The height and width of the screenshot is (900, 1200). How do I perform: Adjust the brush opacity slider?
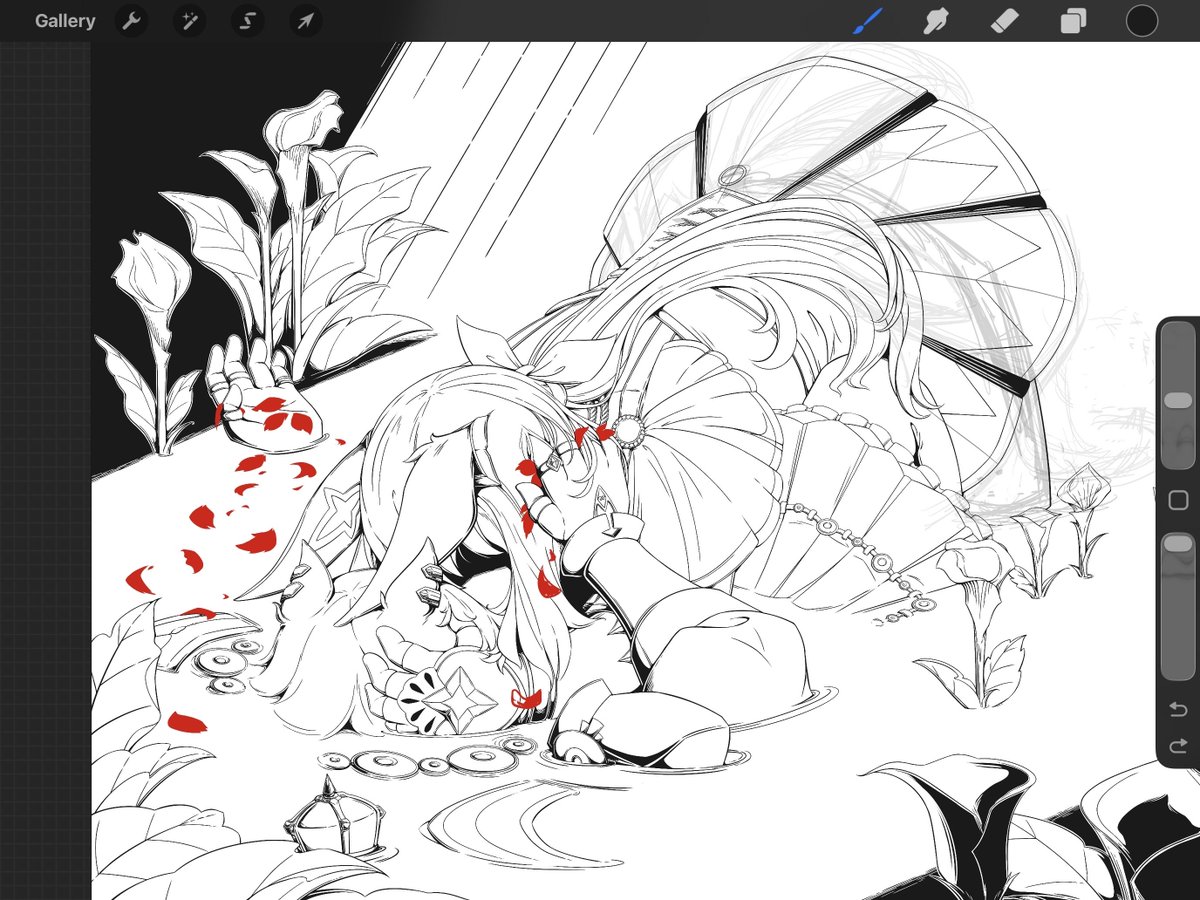1179,543
